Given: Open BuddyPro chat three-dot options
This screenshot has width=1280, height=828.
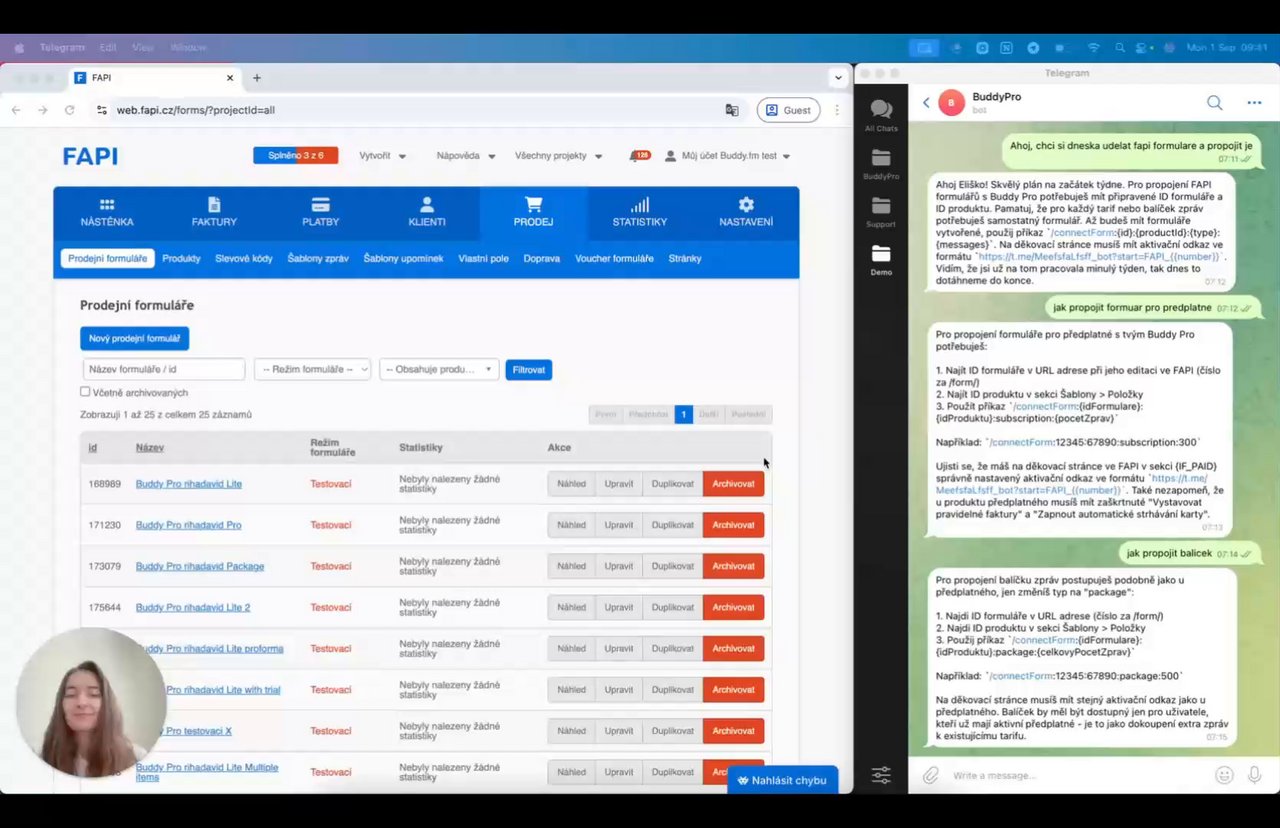Looking at the screenshot, I should [x=1254, y=102].
